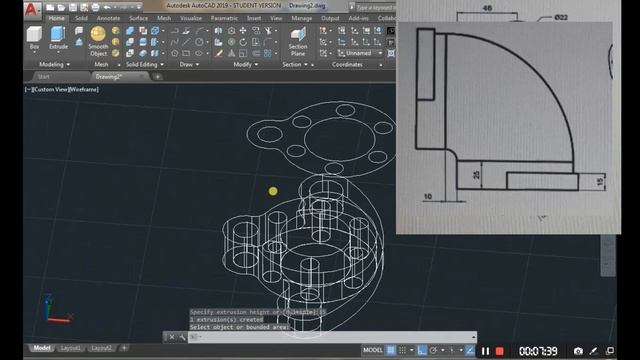Switch to the Start file tab
The height and width of the screenshot is (360, 640).
pos(44,77)
